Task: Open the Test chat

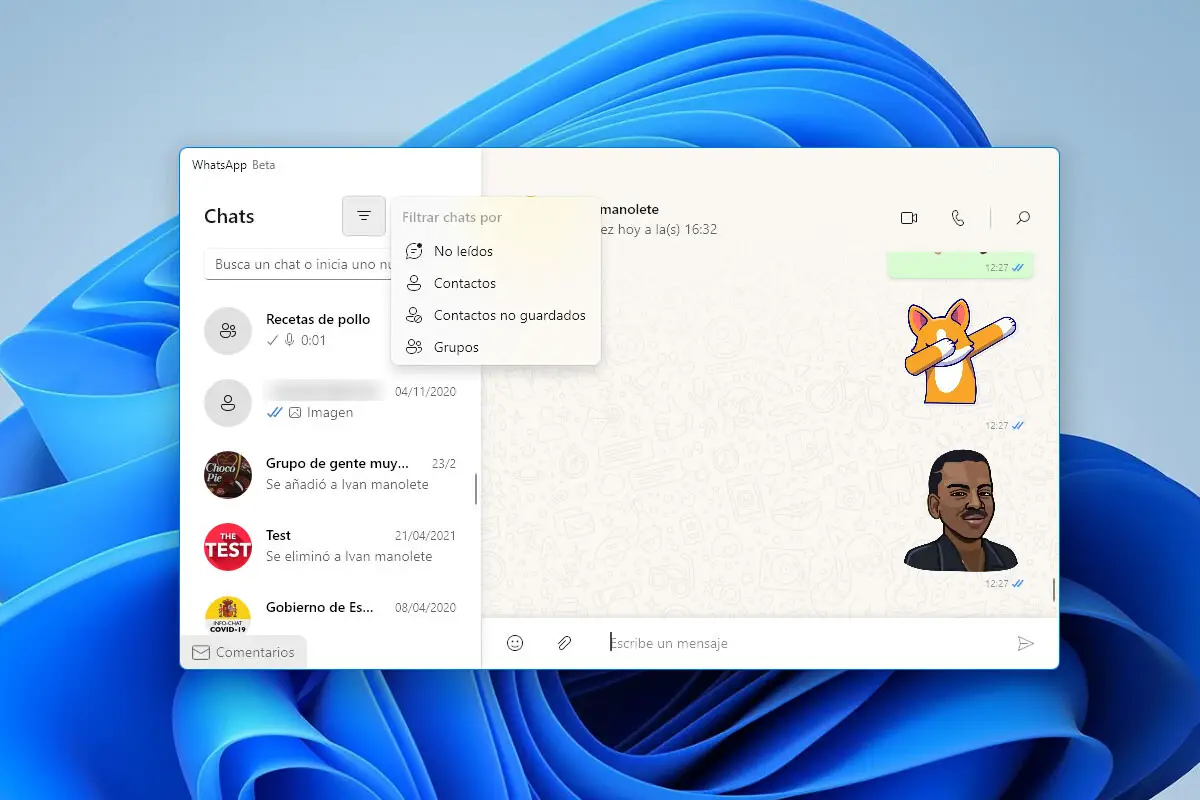Action: (x=328, y=546)
